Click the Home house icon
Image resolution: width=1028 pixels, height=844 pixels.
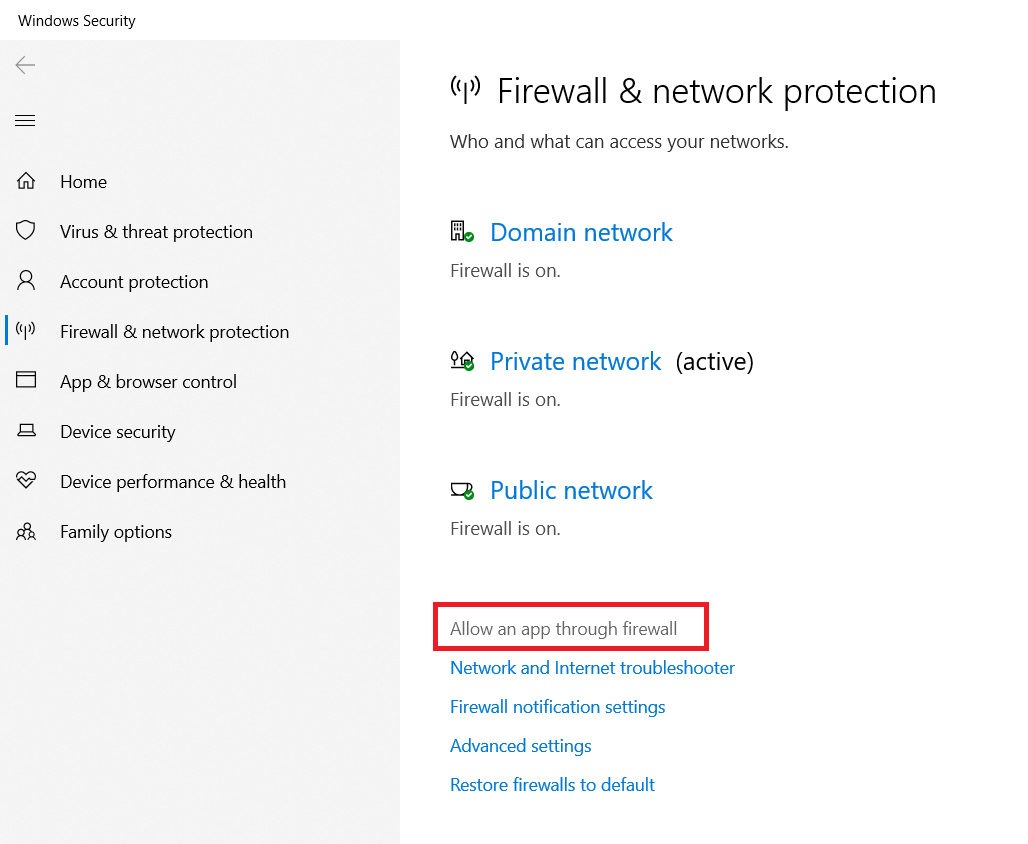pyautogui.click(x=26, y=182)
